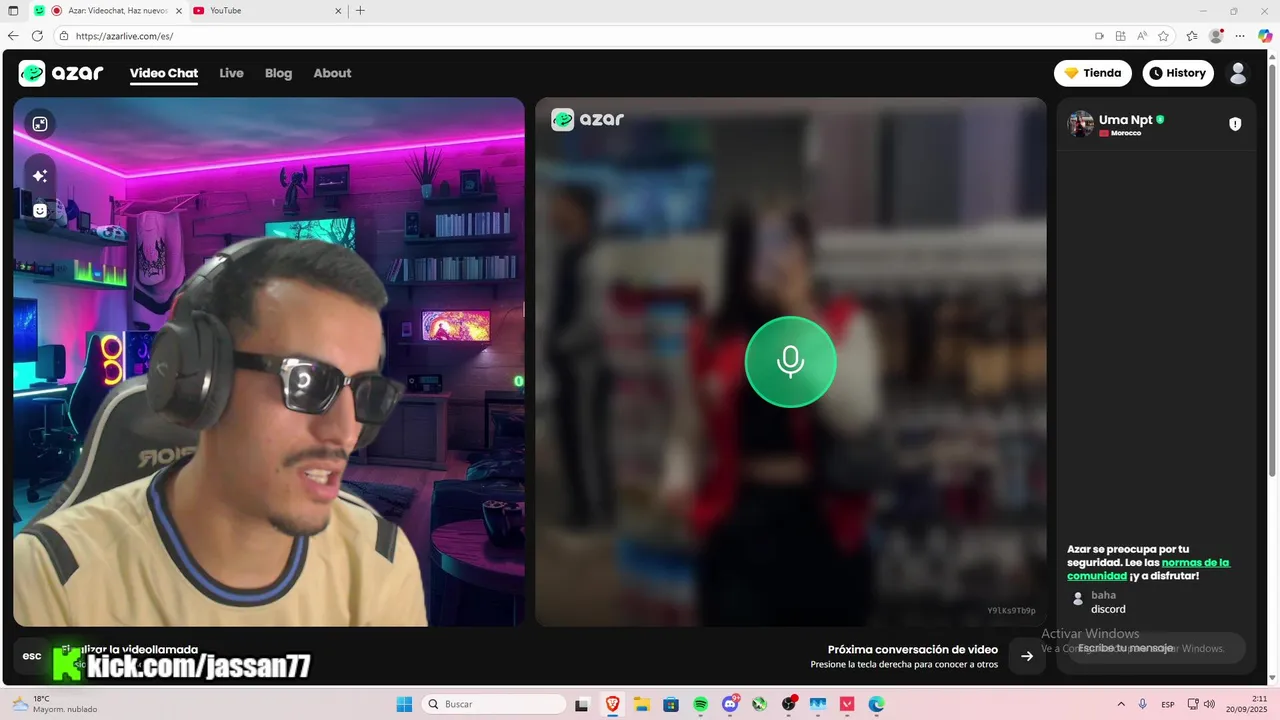Toggle the fullscreen view of local video
The height and width of the screenshot is (720, 1280).
pos(40,124)
